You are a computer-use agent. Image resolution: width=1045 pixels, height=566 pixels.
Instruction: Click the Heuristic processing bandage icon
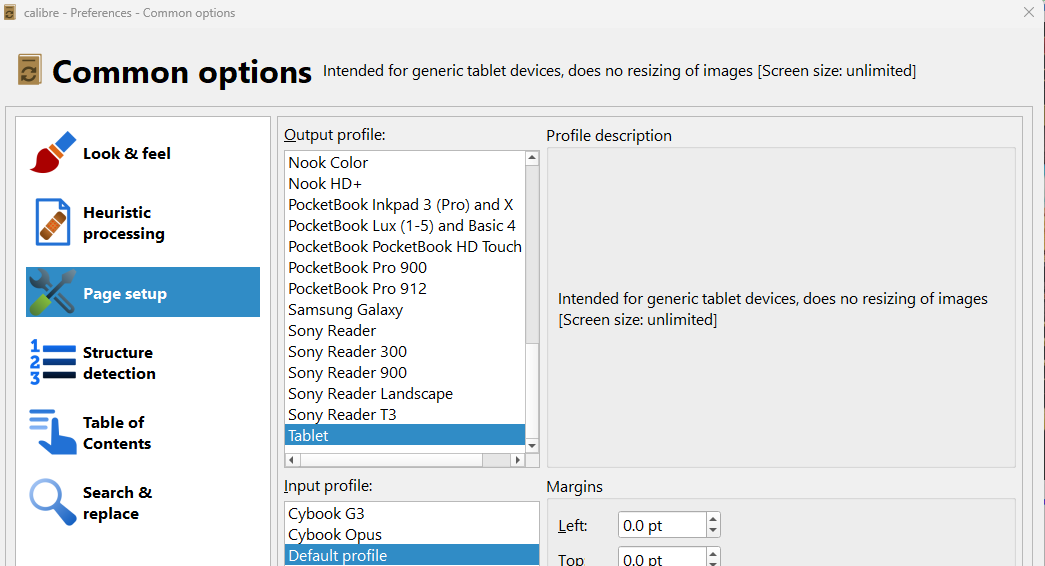click(53, 222)
